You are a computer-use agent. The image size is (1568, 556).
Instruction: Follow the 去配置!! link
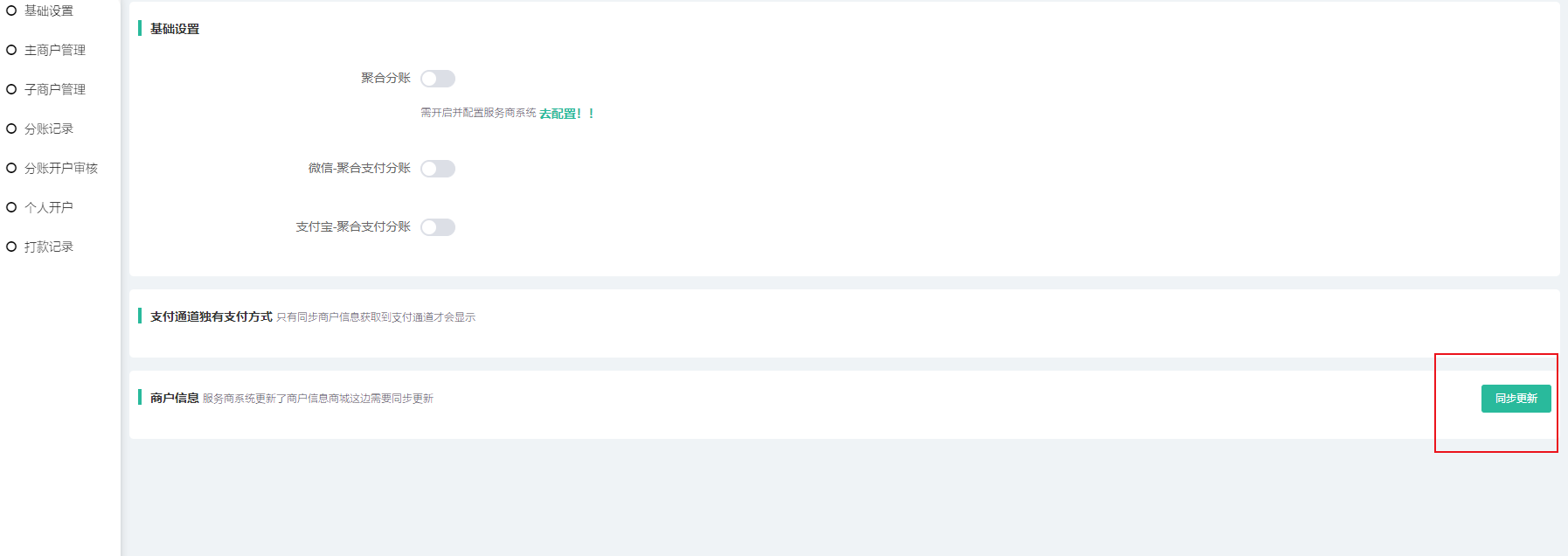point(566,114)
